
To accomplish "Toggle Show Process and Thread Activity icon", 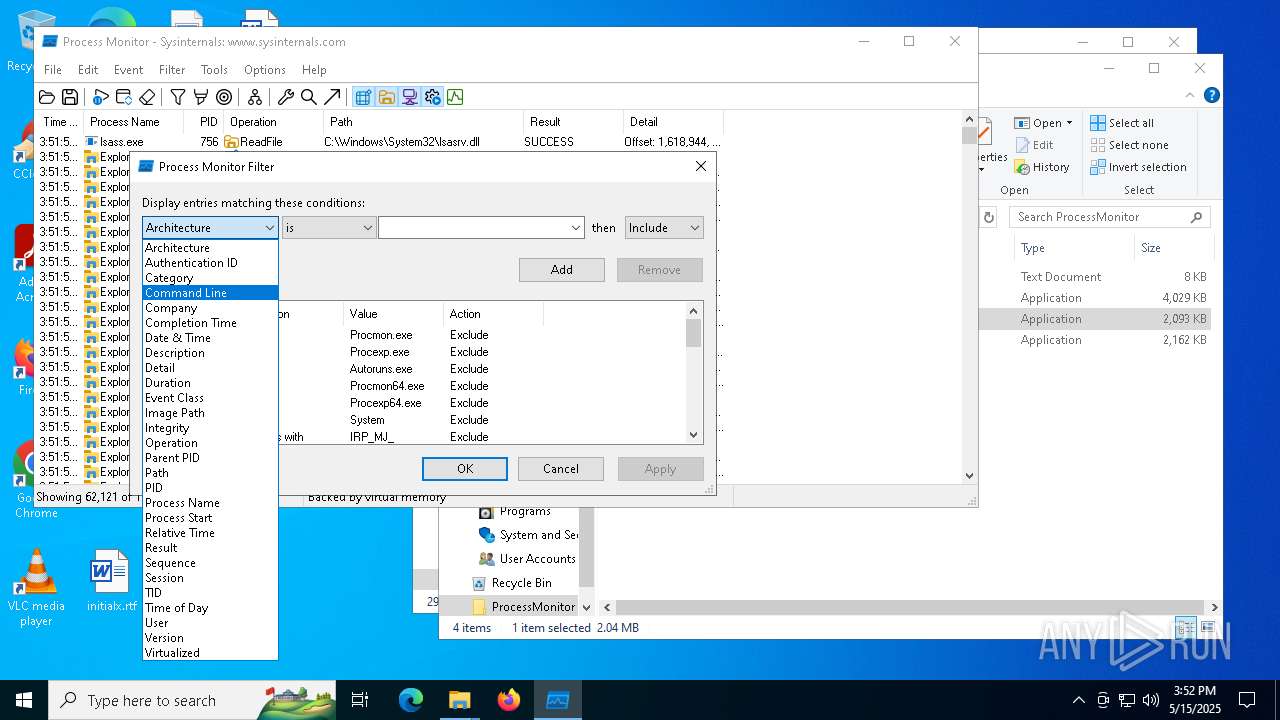I will (x=432, y=97).
